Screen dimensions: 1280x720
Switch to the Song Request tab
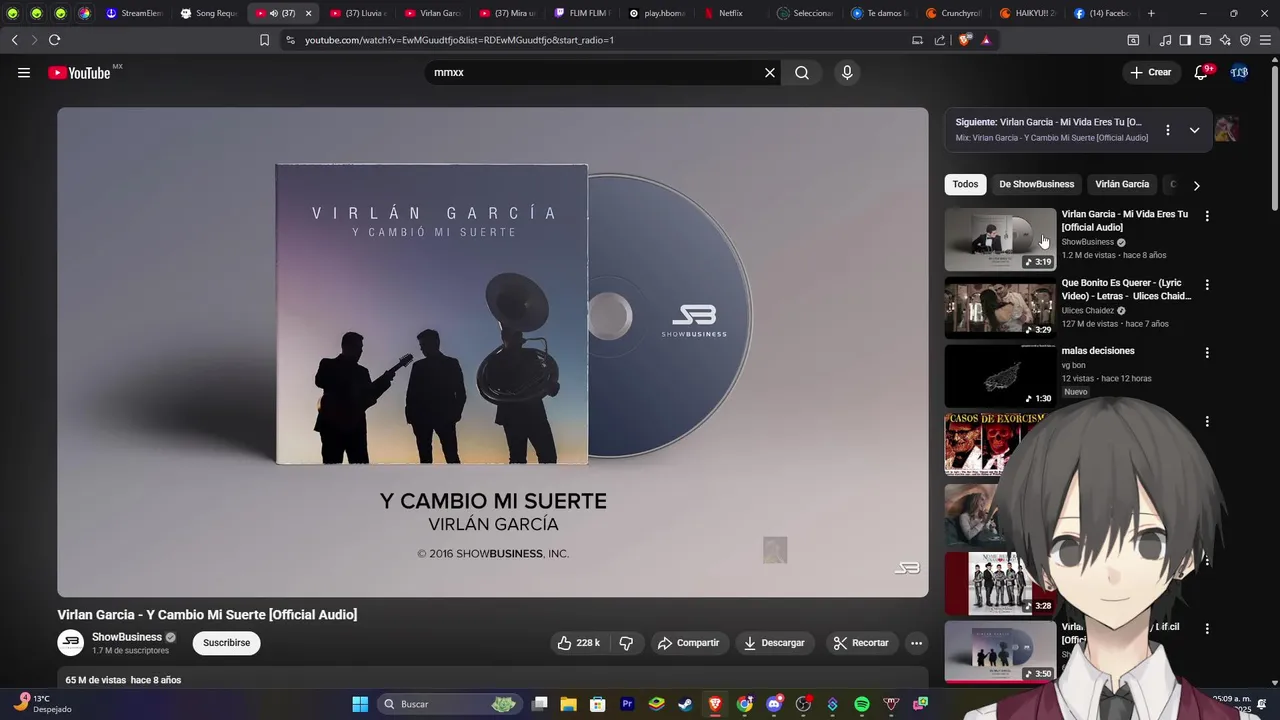pyautogui.click(x=208, y=13)
